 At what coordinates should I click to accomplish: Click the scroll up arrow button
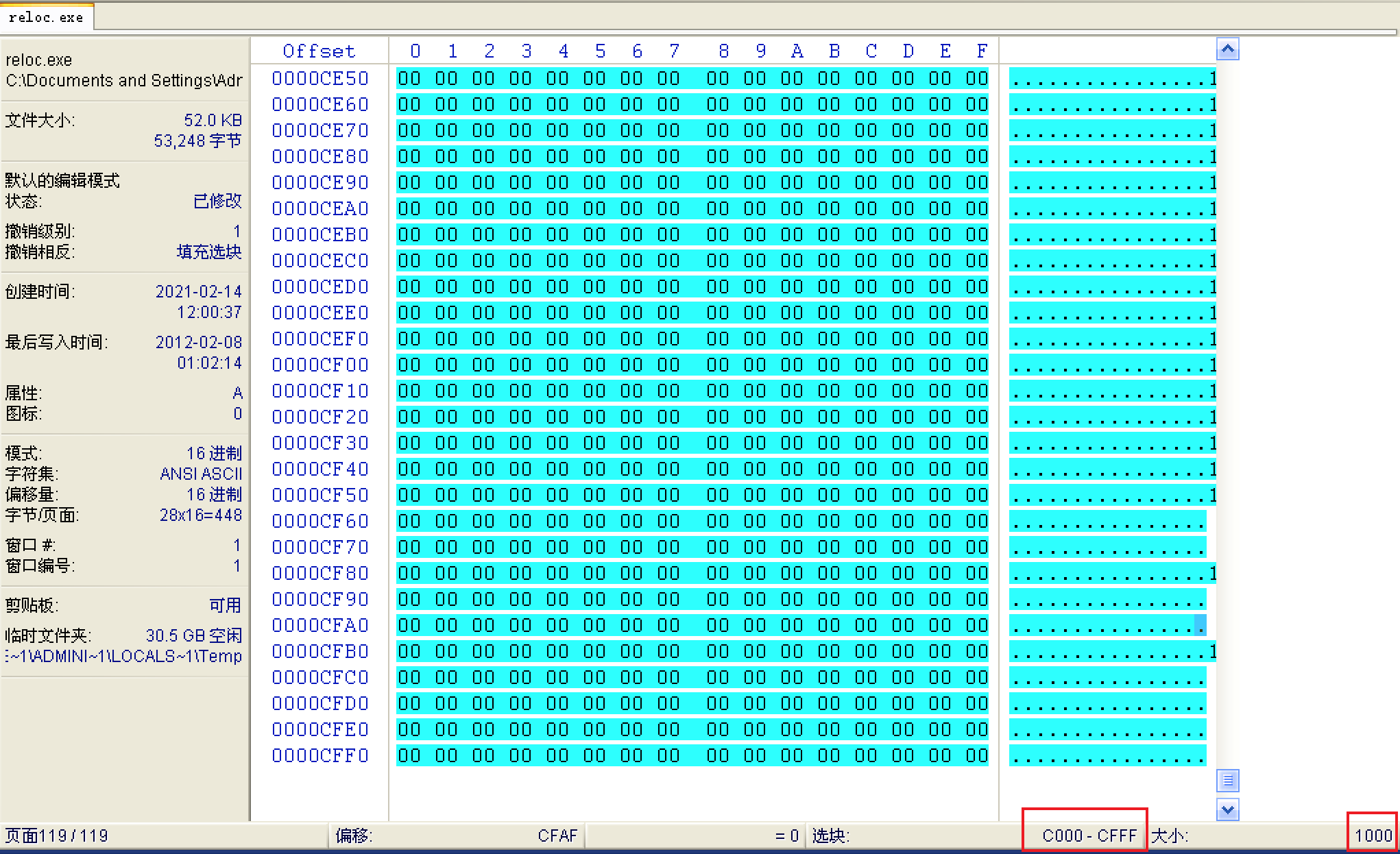[1227, 49]
